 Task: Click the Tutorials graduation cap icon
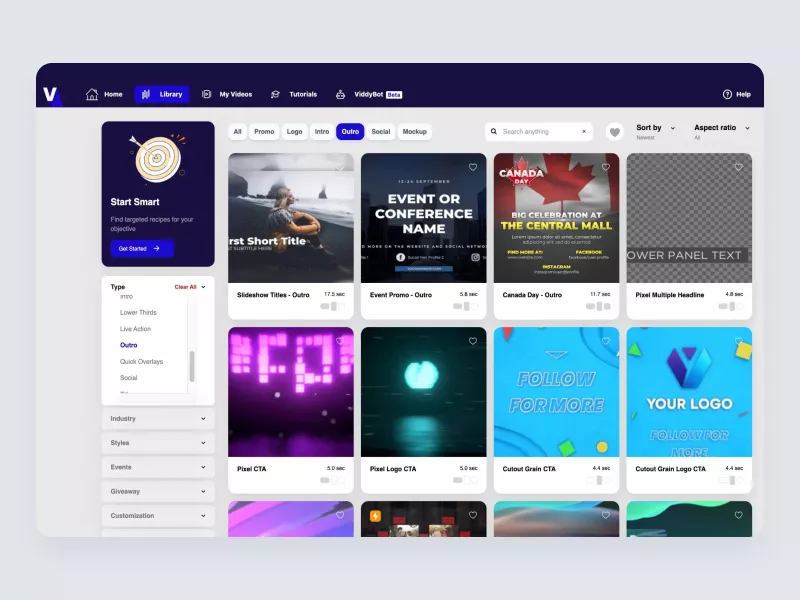tap(276, 94)
